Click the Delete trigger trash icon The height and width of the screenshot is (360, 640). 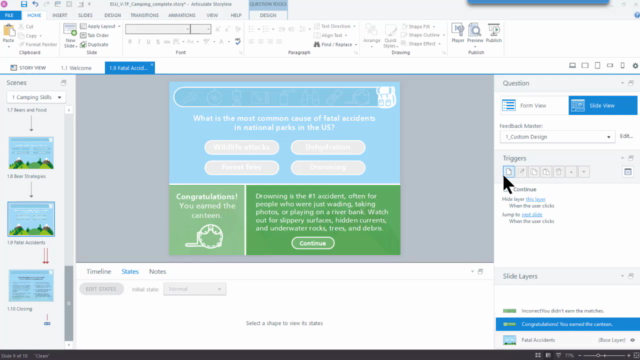(x=559, y=172)
